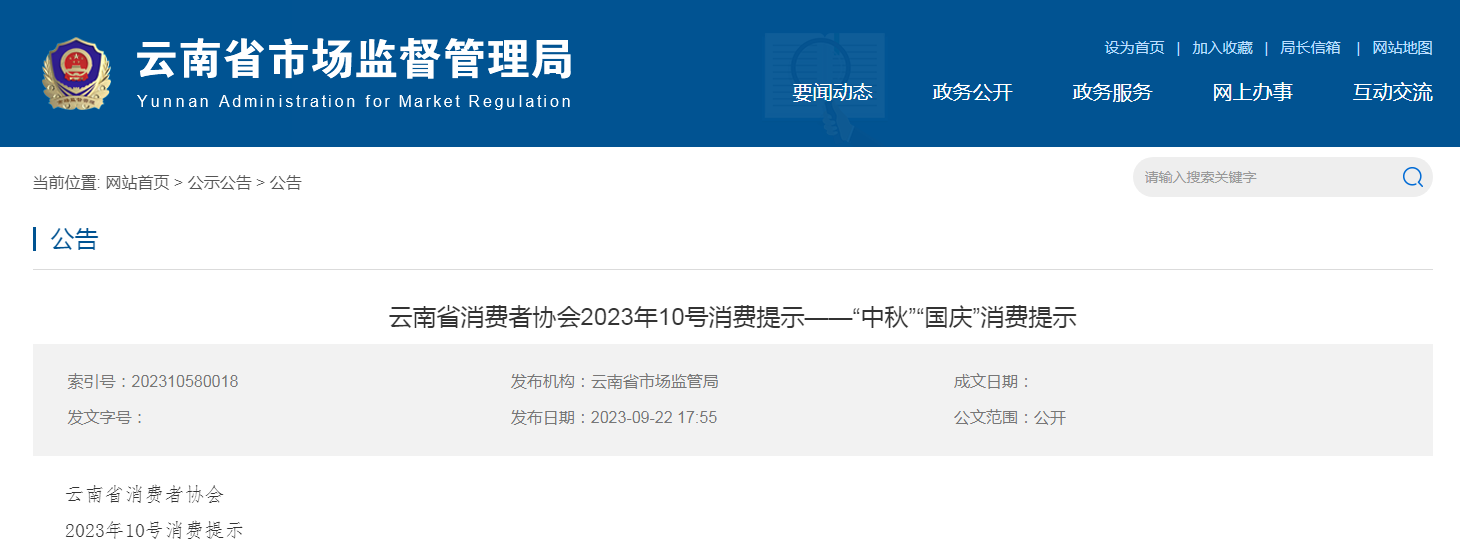Click the national emblem logo badge
Image resolution: width=1460 pixels, height=553 pixels.
(x=77, y=74)
